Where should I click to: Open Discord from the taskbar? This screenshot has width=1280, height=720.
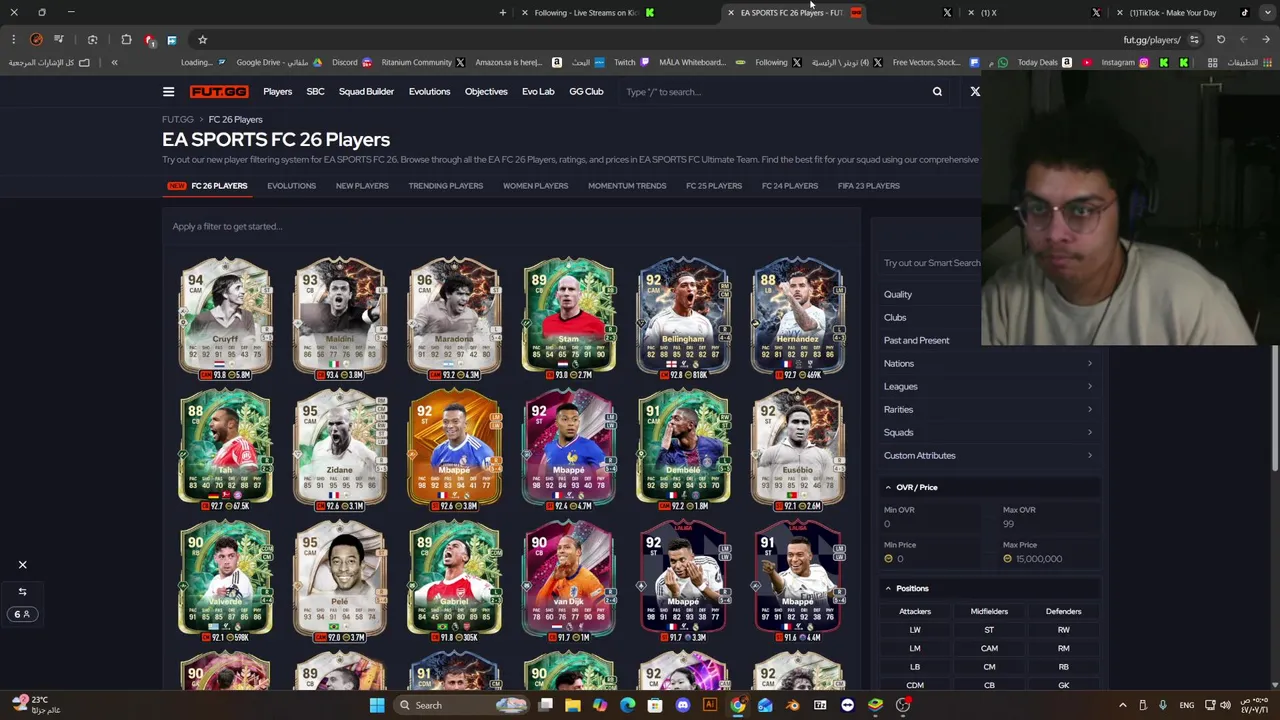[x=683, y=705]
